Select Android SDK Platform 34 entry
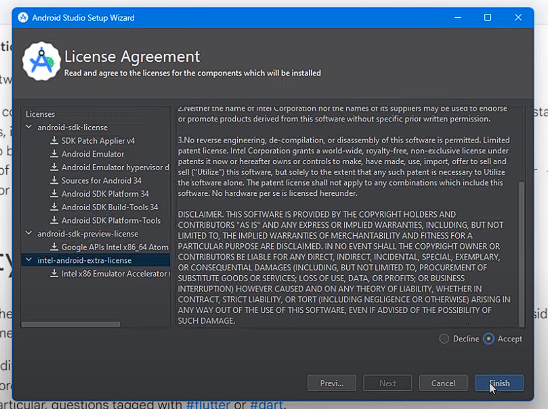This screenshot has width=548, height=409. pos(105,194)
